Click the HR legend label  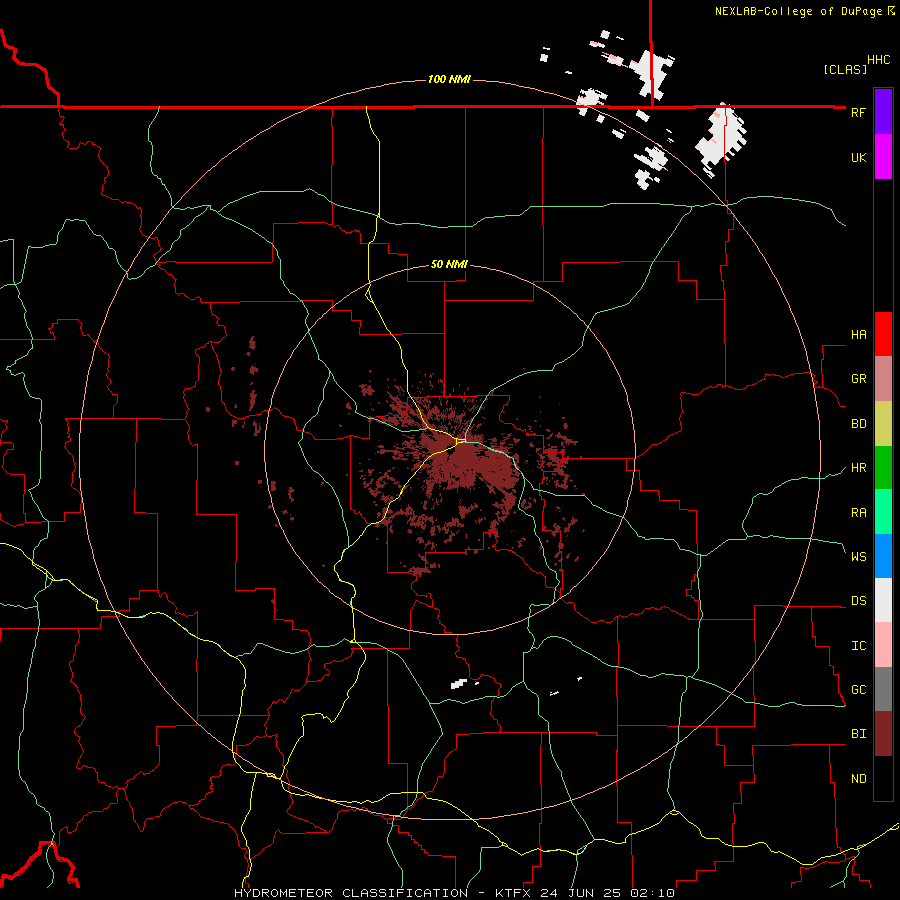pyautogui.click(x=858, y=467)
